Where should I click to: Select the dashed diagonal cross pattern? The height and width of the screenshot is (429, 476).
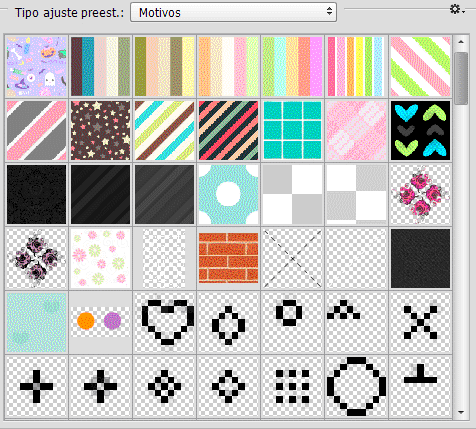(292, 258)
